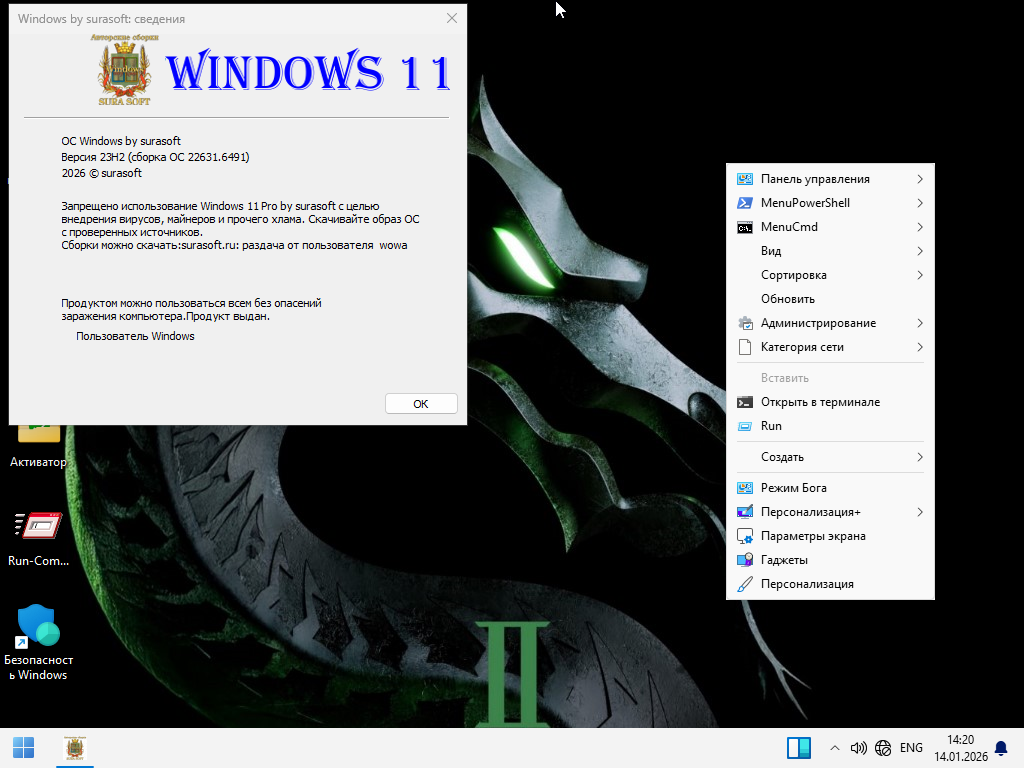Open the network globe tray icon
Image resolution: width=1024 pixels, height=768 pixels.
883,748
